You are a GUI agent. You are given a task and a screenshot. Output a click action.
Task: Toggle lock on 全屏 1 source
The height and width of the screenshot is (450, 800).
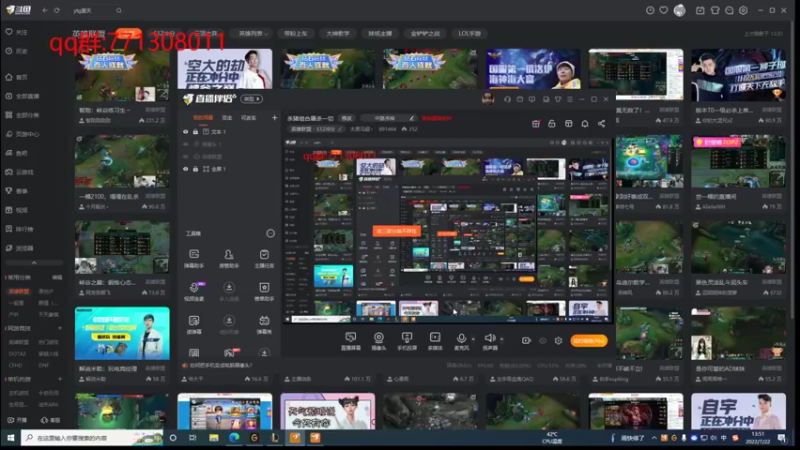pos(195,169)
